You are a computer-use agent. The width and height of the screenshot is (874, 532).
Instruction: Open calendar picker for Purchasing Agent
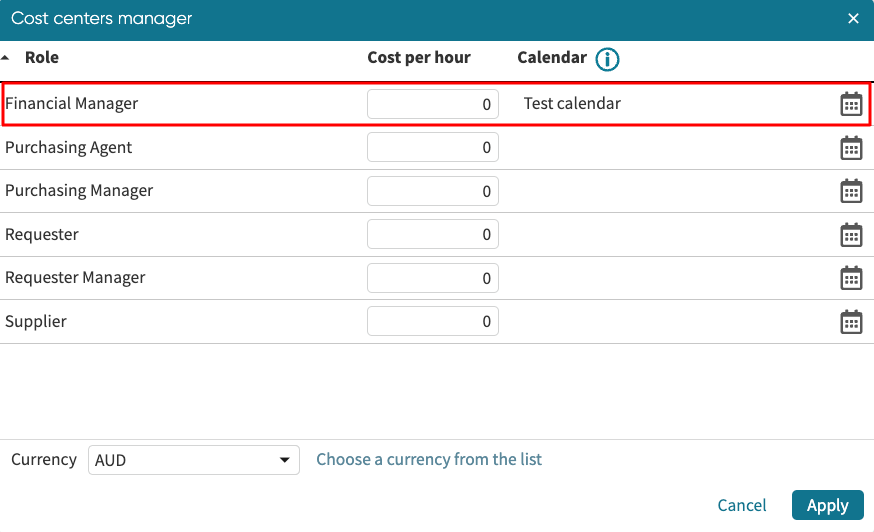coord(851,148)
